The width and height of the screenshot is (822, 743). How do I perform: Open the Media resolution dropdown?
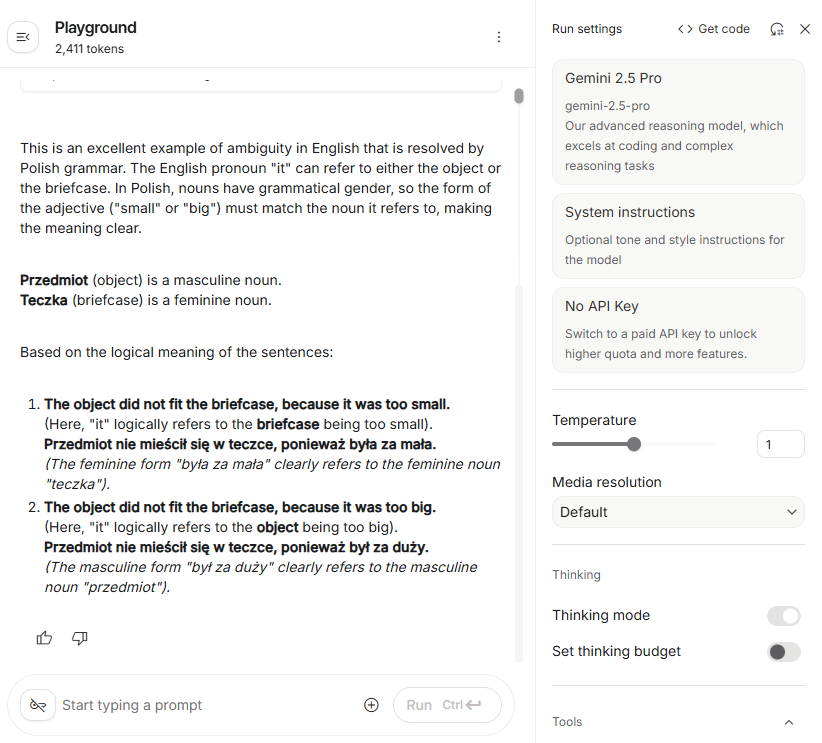pyautogui.click(x=678, y=512)
